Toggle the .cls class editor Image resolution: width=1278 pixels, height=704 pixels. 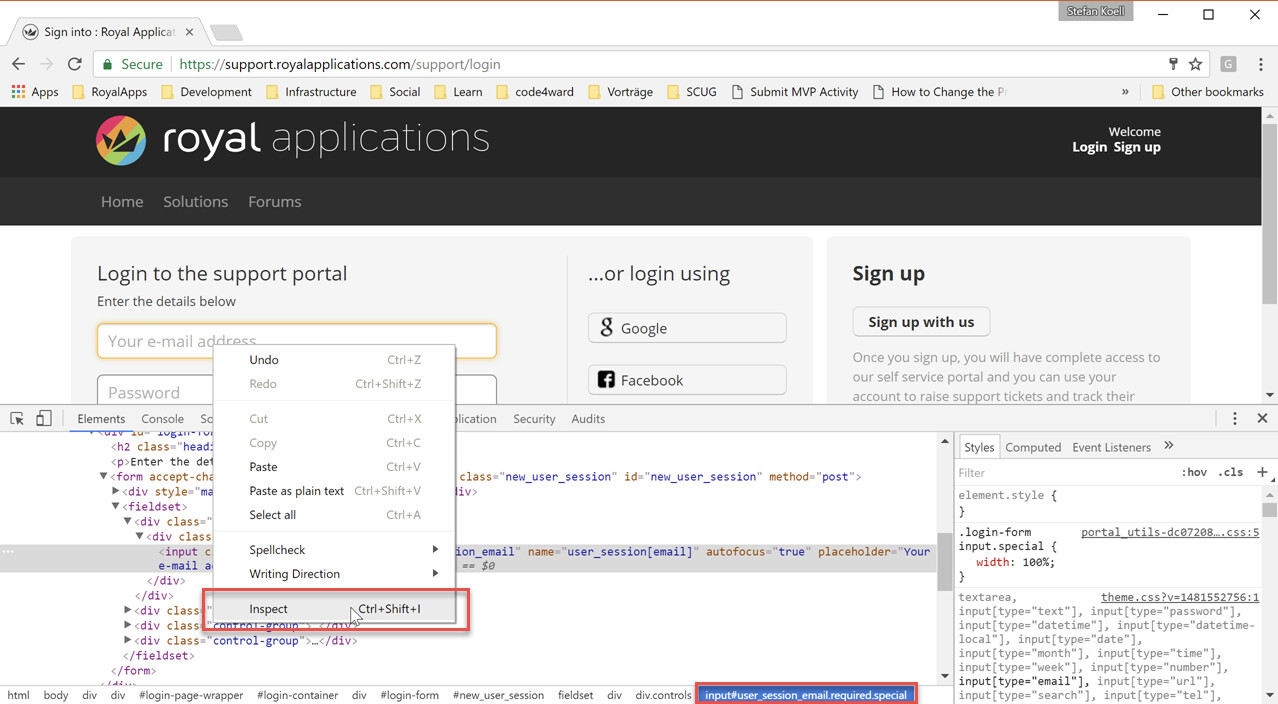pyautogui.click(x=1230, y=473)
